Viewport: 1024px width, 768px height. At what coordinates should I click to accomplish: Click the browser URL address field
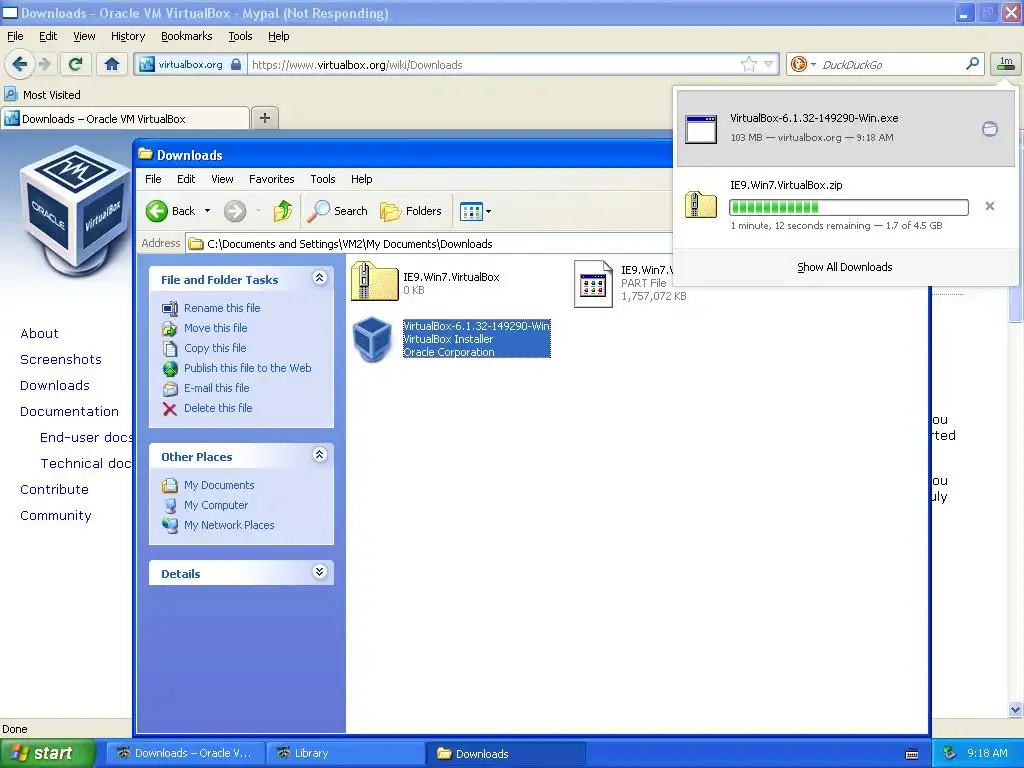pyautogui.click(x=493, y=64)
